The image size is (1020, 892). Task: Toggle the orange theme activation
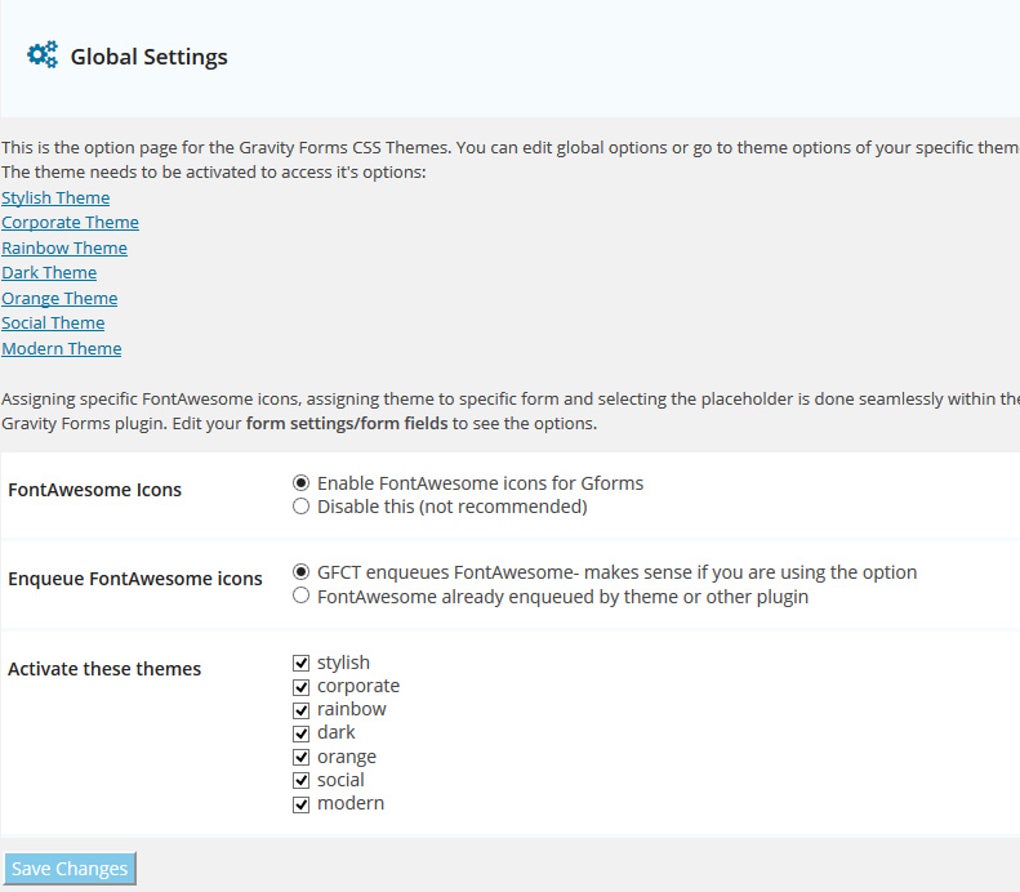point(301,756)
